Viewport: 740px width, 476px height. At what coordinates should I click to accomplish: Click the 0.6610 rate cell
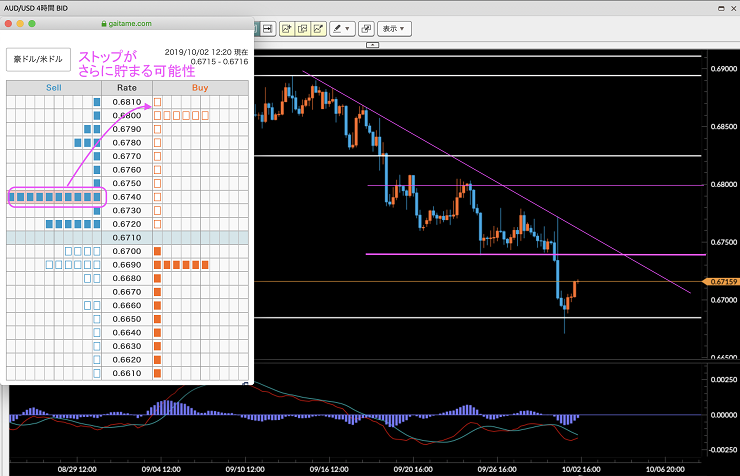click(127, 373)
